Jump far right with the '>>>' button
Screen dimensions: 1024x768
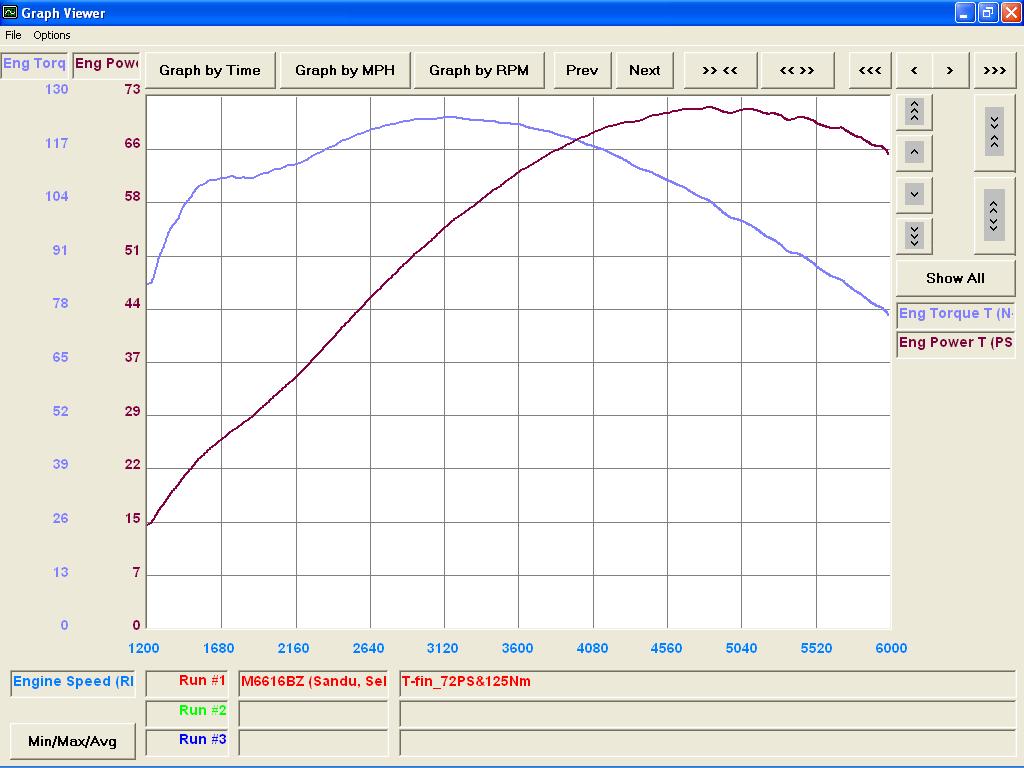994,70
